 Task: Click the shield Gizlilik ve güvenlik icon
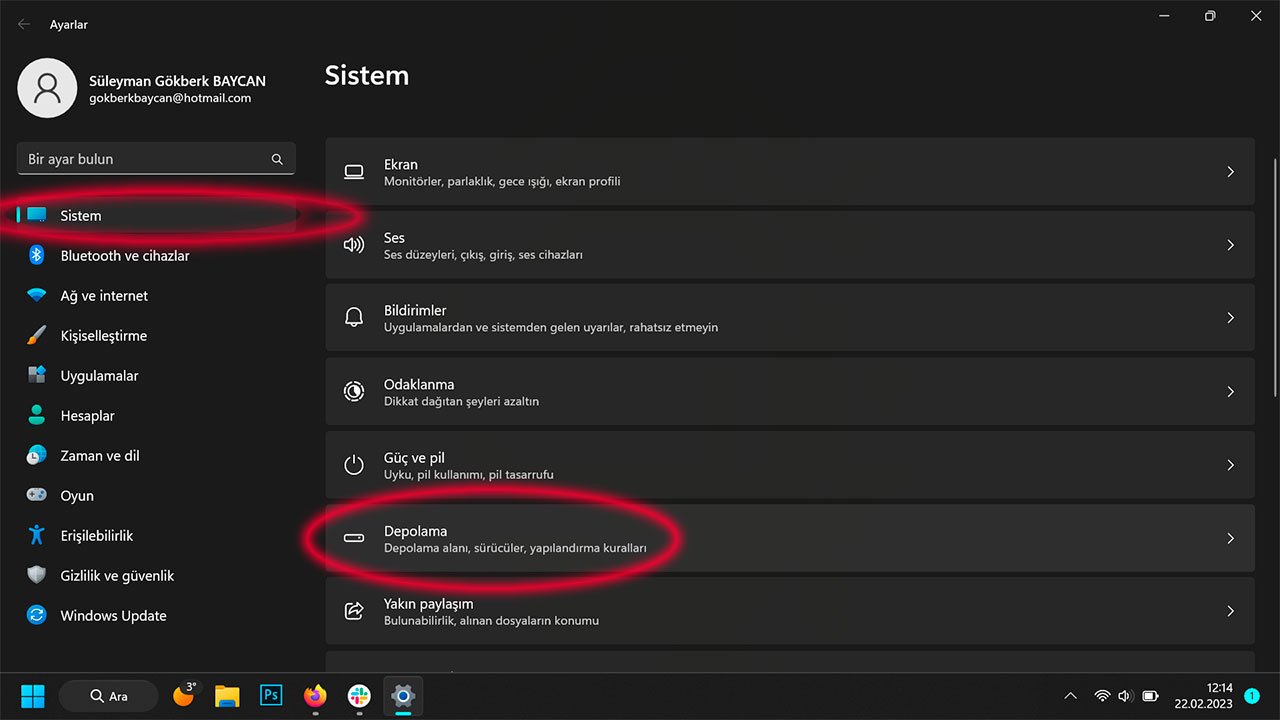37,575
